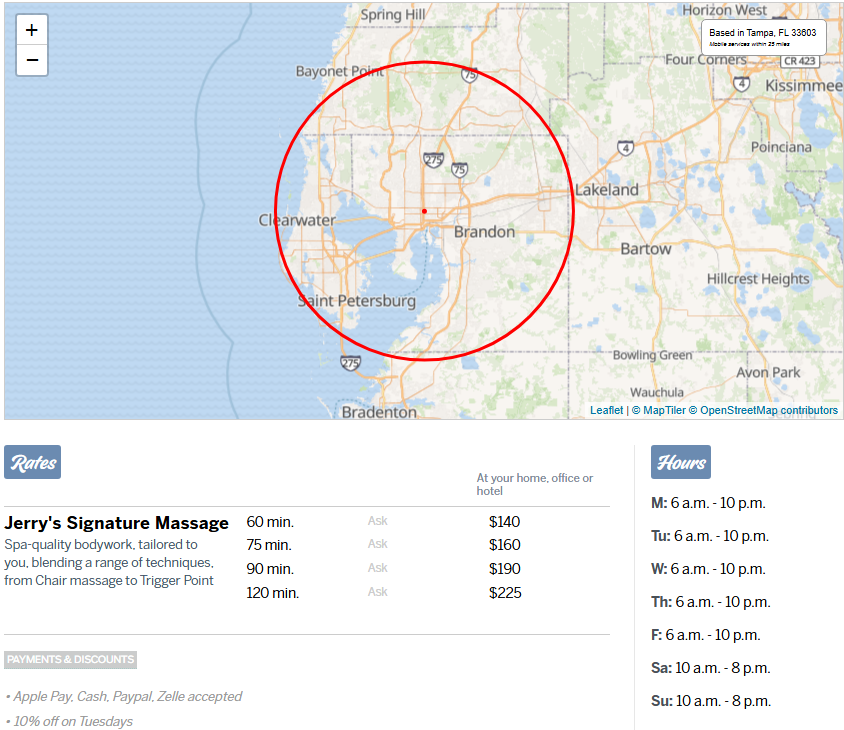
Task: Click the red center marker in Tampa
Action: click(424, 211)
